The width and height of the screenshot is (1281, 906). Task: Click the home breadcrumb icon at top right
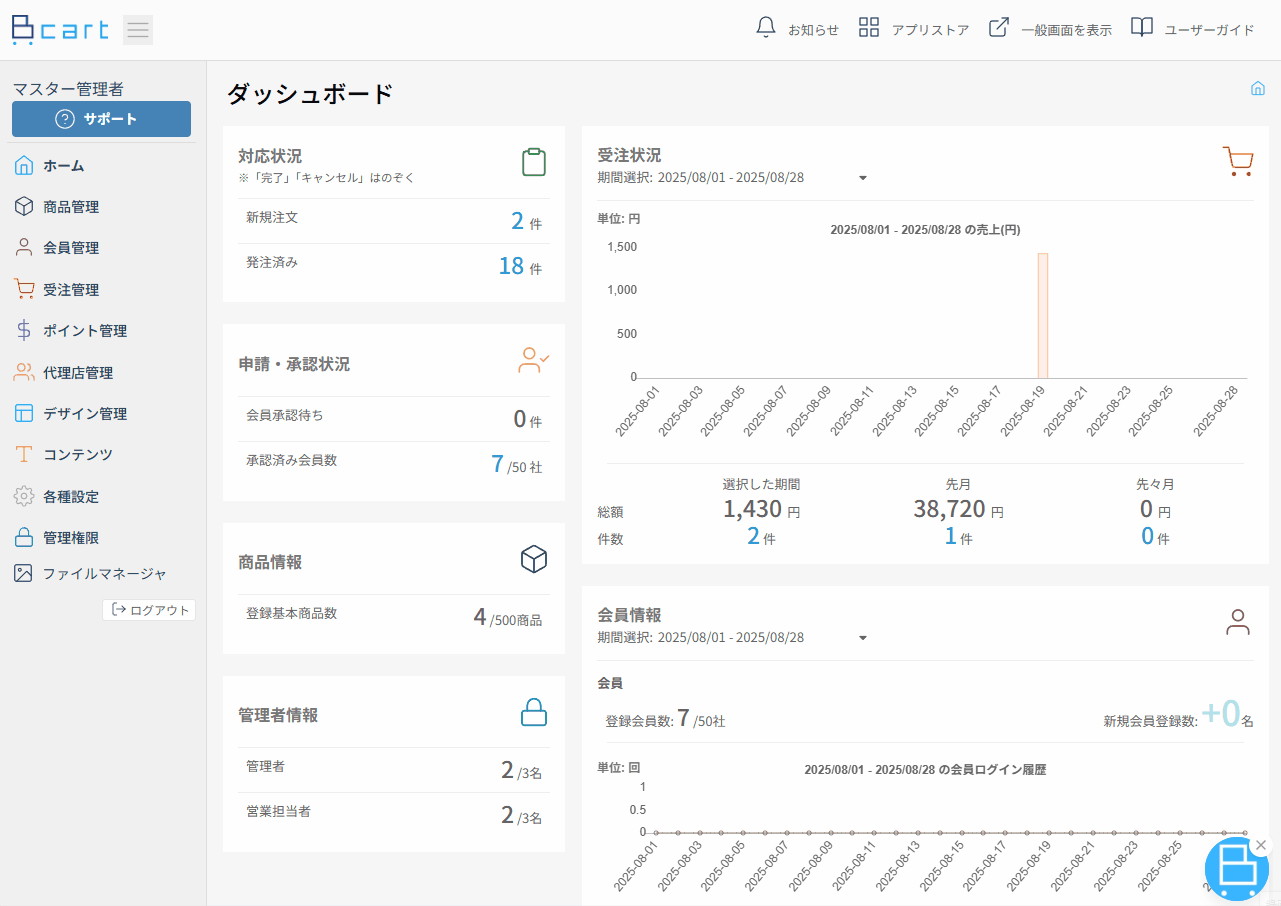coord(1258,88)
